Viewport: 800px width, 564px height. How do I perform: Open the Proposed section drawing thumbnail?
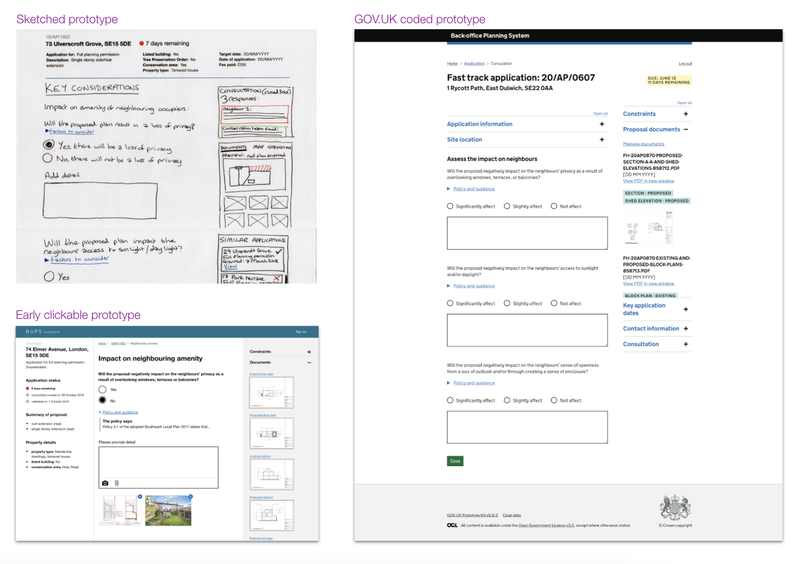(x=271, y=516)
